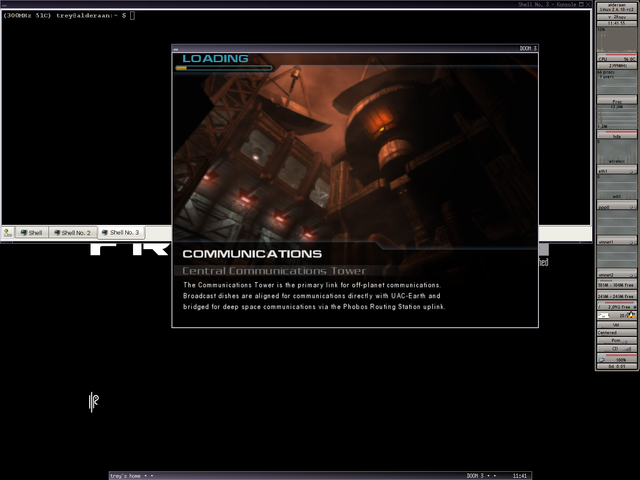640x480 pixels.
Task: Click the CPU temperature panel in GKrellM
Action: point(617,58)
